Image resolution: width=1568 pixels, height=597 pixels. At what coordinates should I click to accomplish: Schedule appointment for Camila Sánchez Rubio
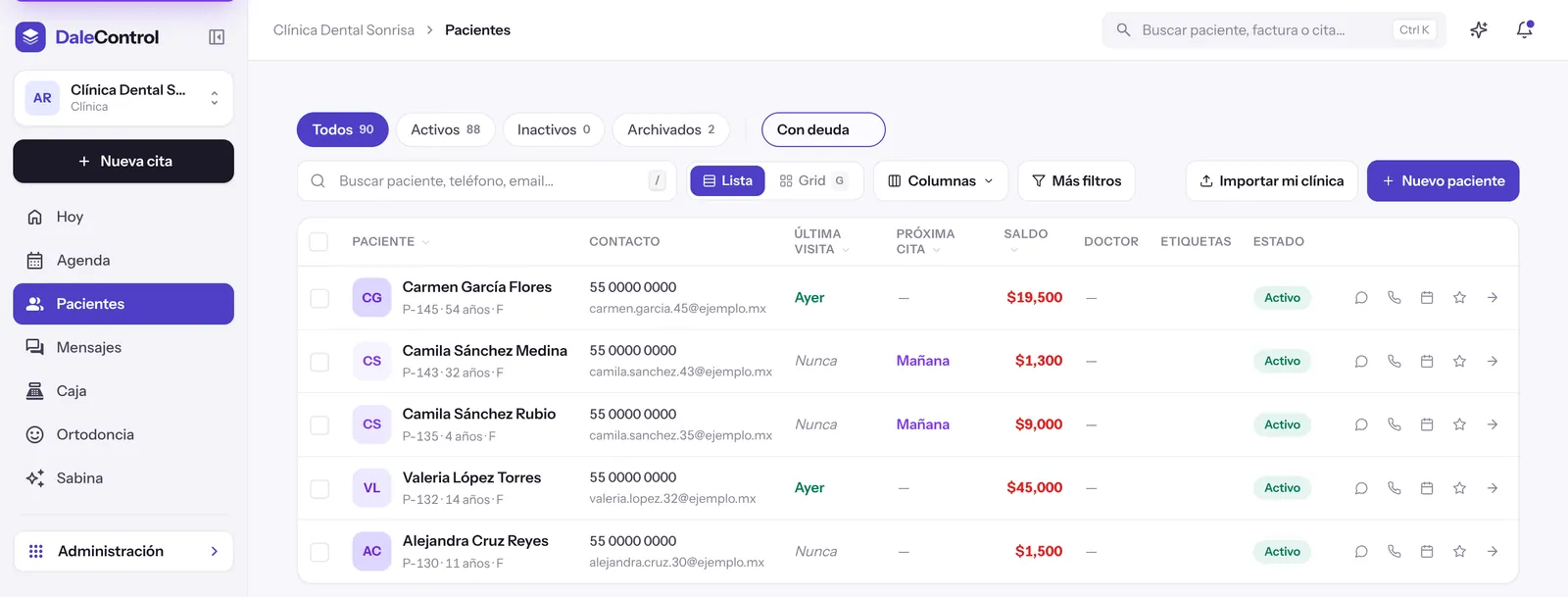coord(1427,424)
